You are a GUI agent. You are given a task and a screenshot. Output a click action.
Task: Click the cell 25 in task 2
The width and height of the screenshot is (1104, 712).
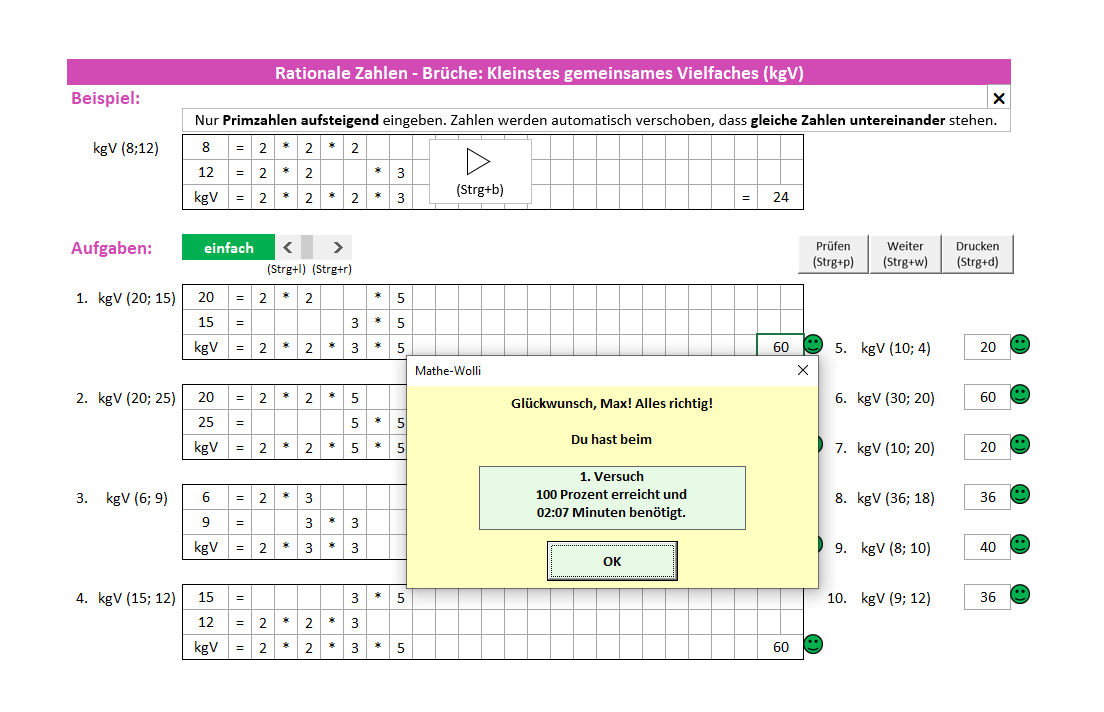[206, 422]
